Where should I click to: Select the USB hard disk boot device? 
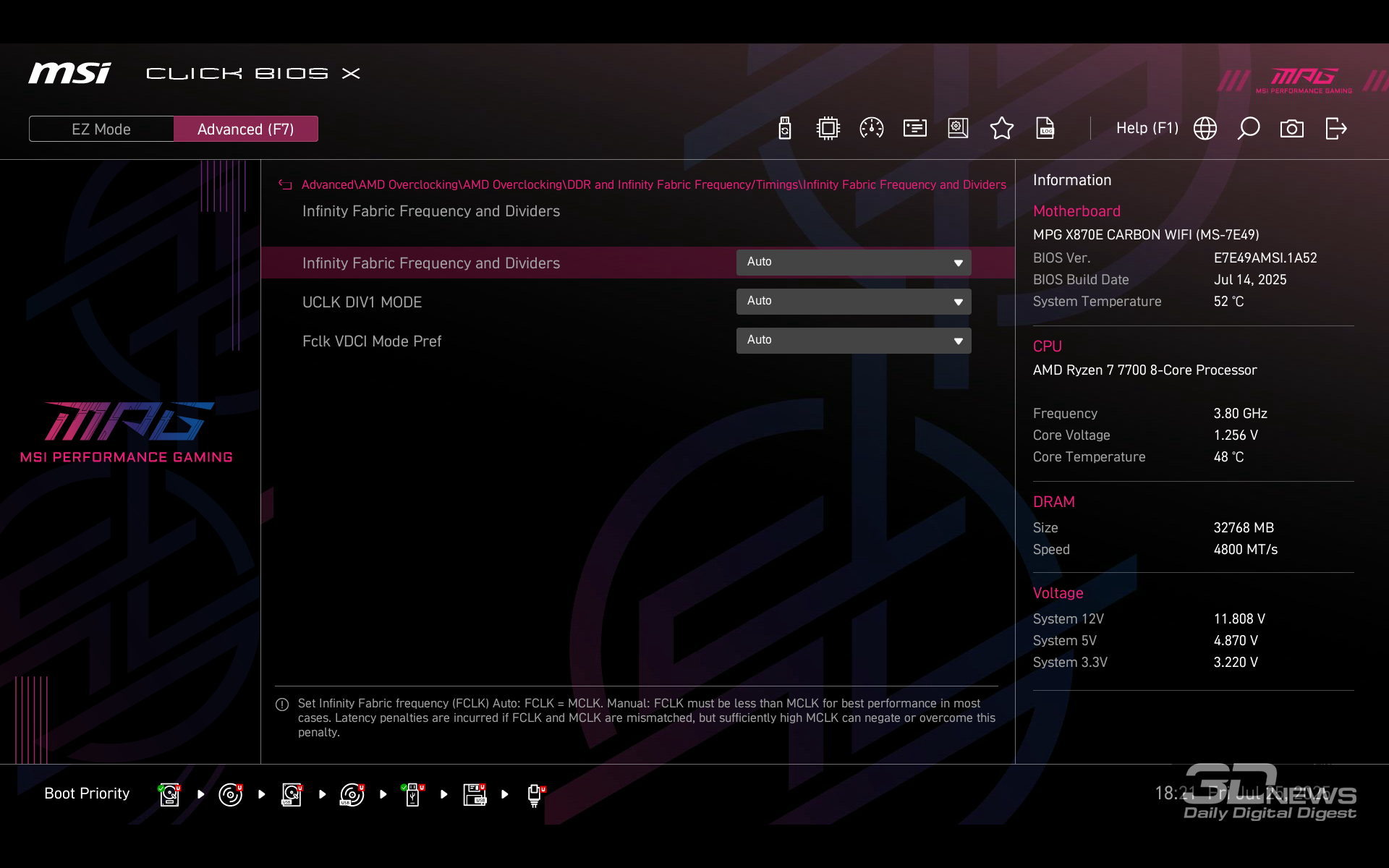(x=292, y=794)
